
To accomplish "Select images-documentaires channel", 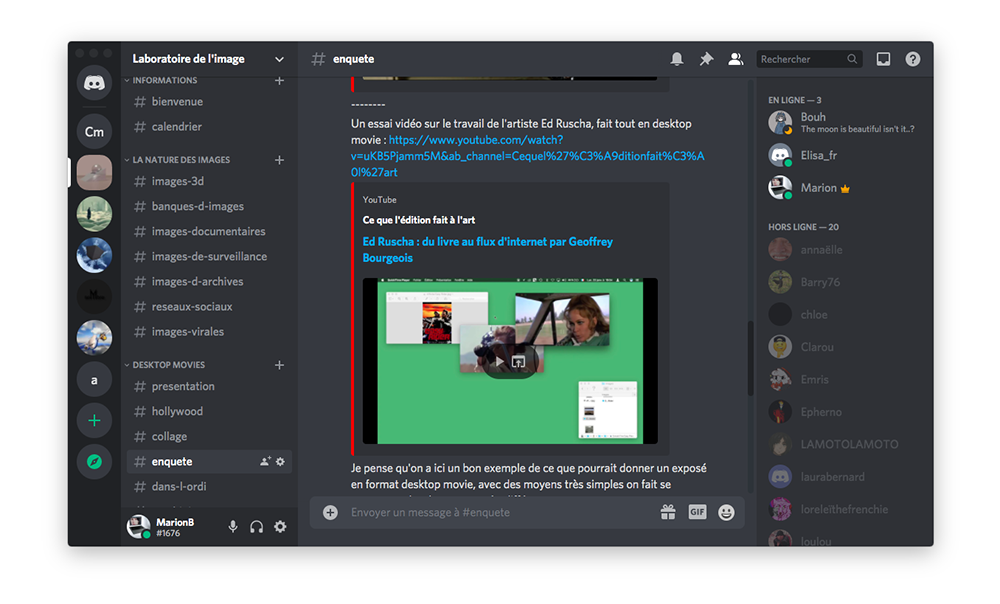I will point(209,231).
